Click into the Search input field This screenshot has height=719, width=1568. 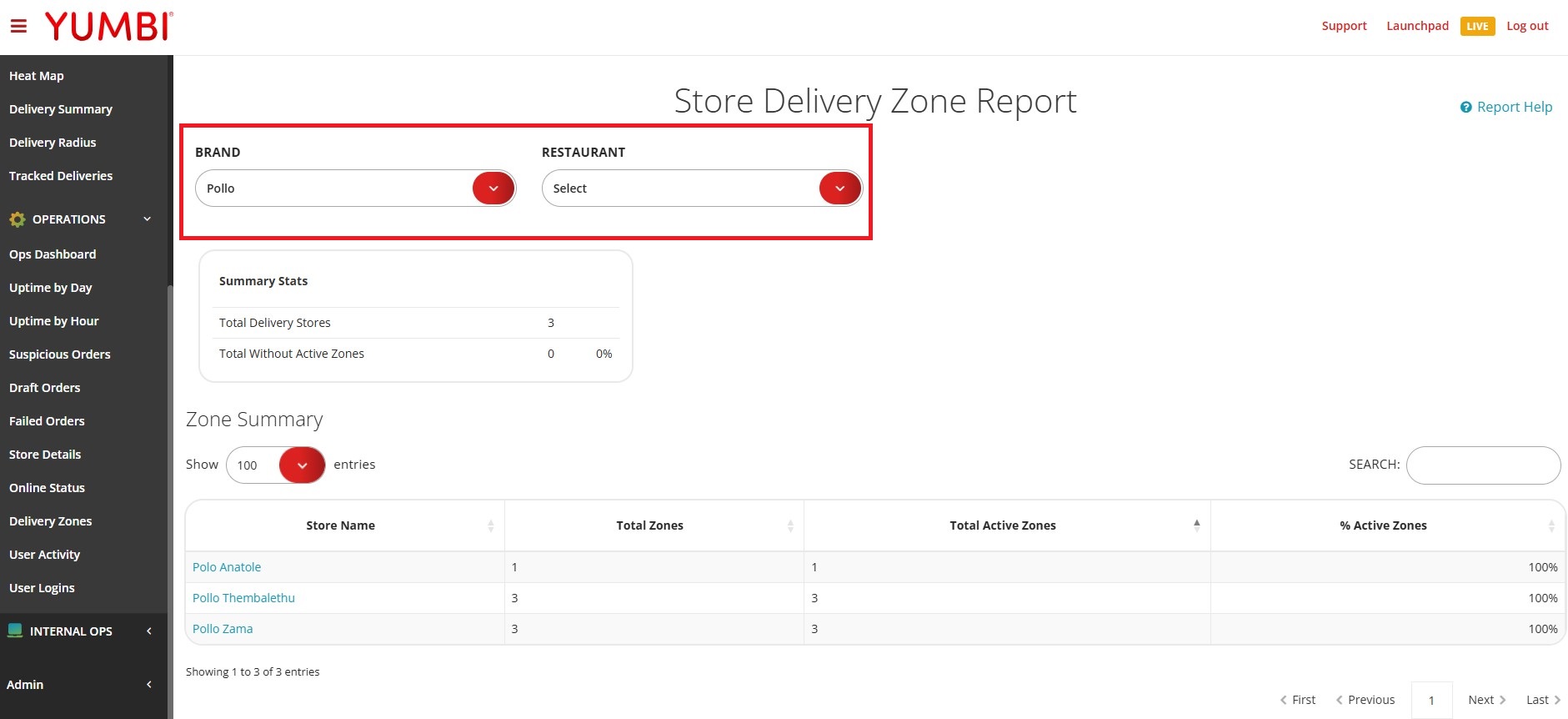pos(1483,465)
